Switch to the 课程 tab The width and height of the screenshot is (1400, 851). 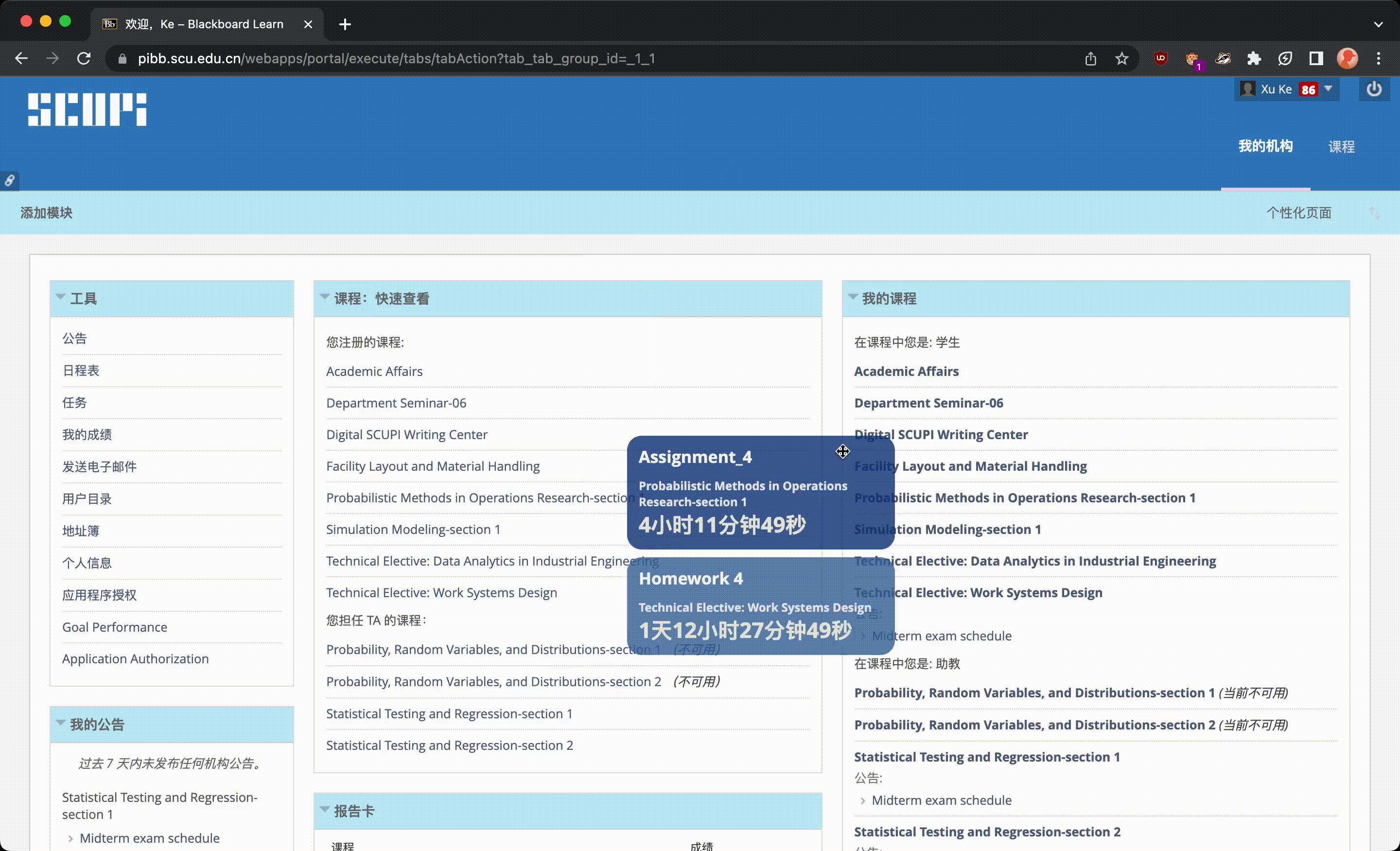1342,146
